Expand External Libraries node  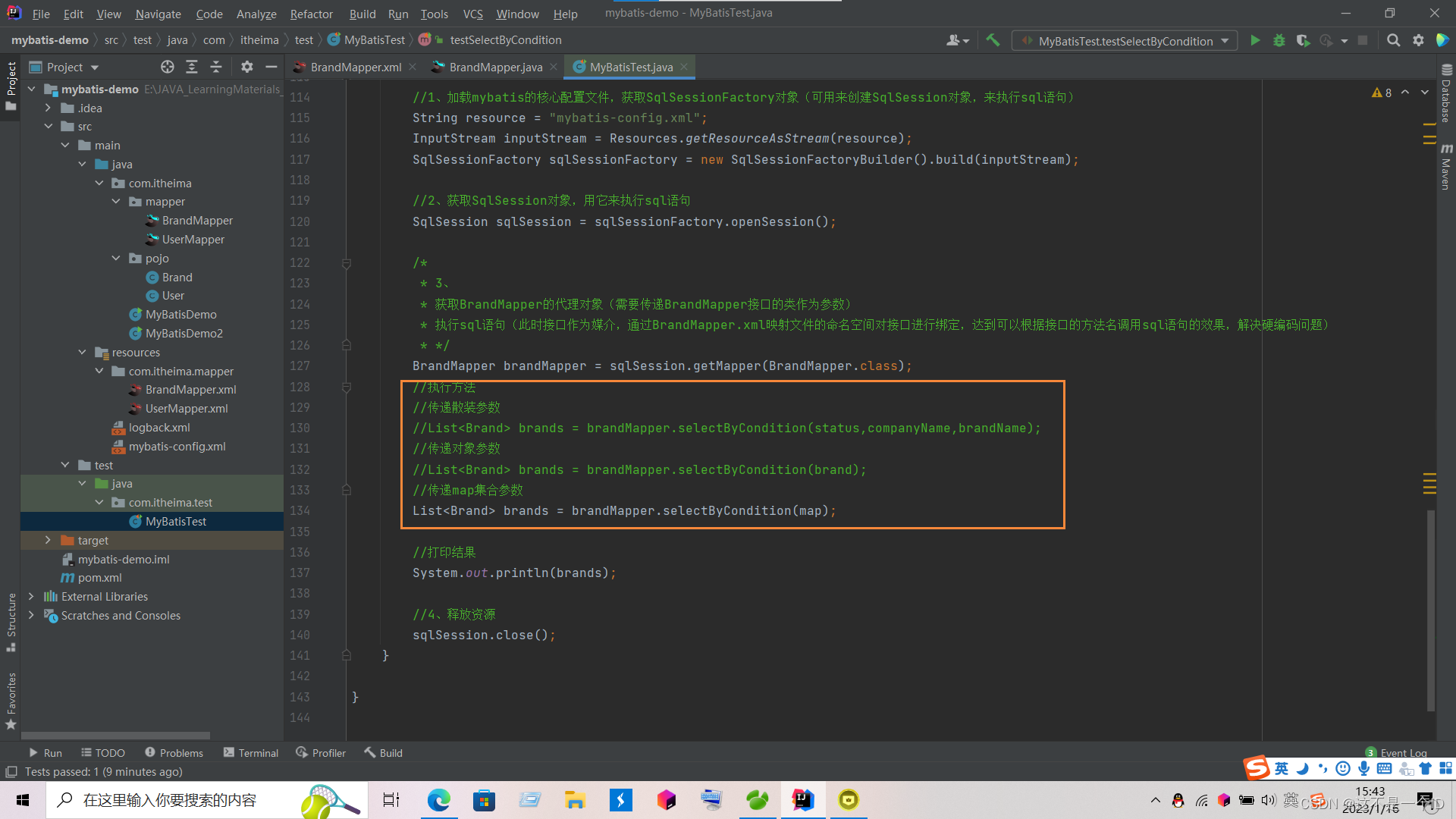[x=32, y=597]
